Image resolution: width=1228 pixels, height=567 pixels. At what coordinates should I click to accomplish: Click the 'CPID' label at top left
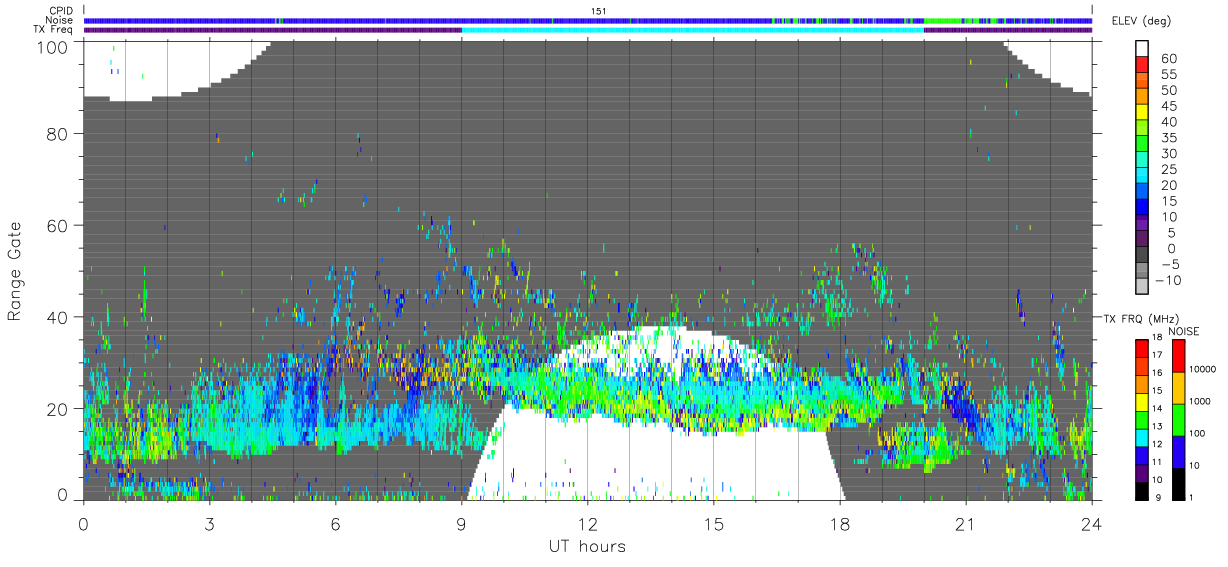(x=61, y=11)
